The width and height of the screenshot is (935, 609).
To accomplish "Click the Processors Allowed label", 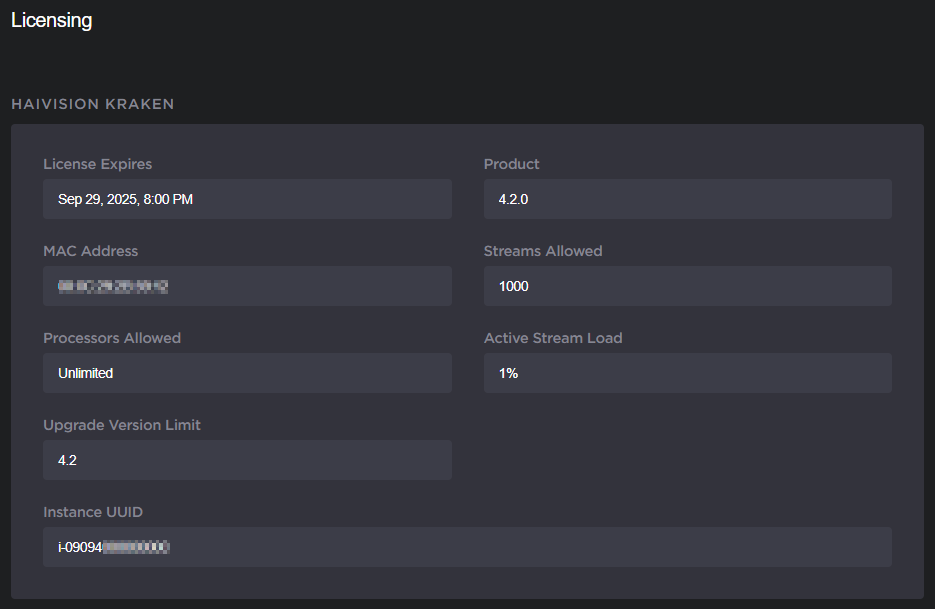I will pyautogui.click(x=112, y=338).
